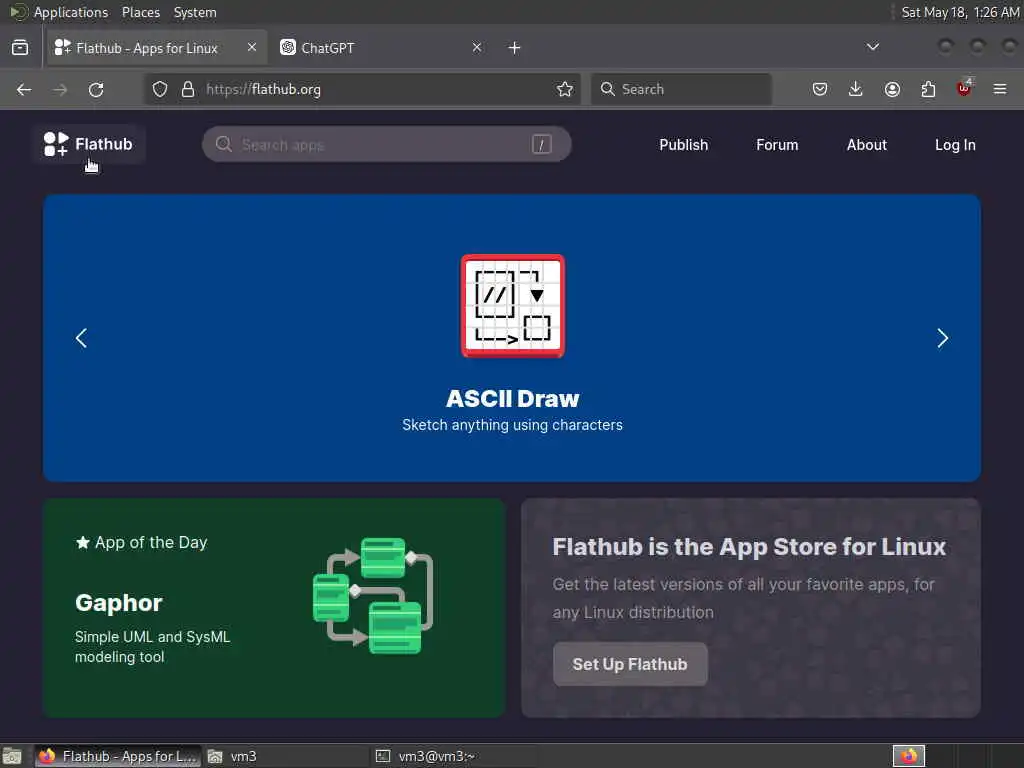The width and height of the screenshot is (1024, 768).
Task: Click the magnifier icon in Search apps field
Action: [224, 144]
